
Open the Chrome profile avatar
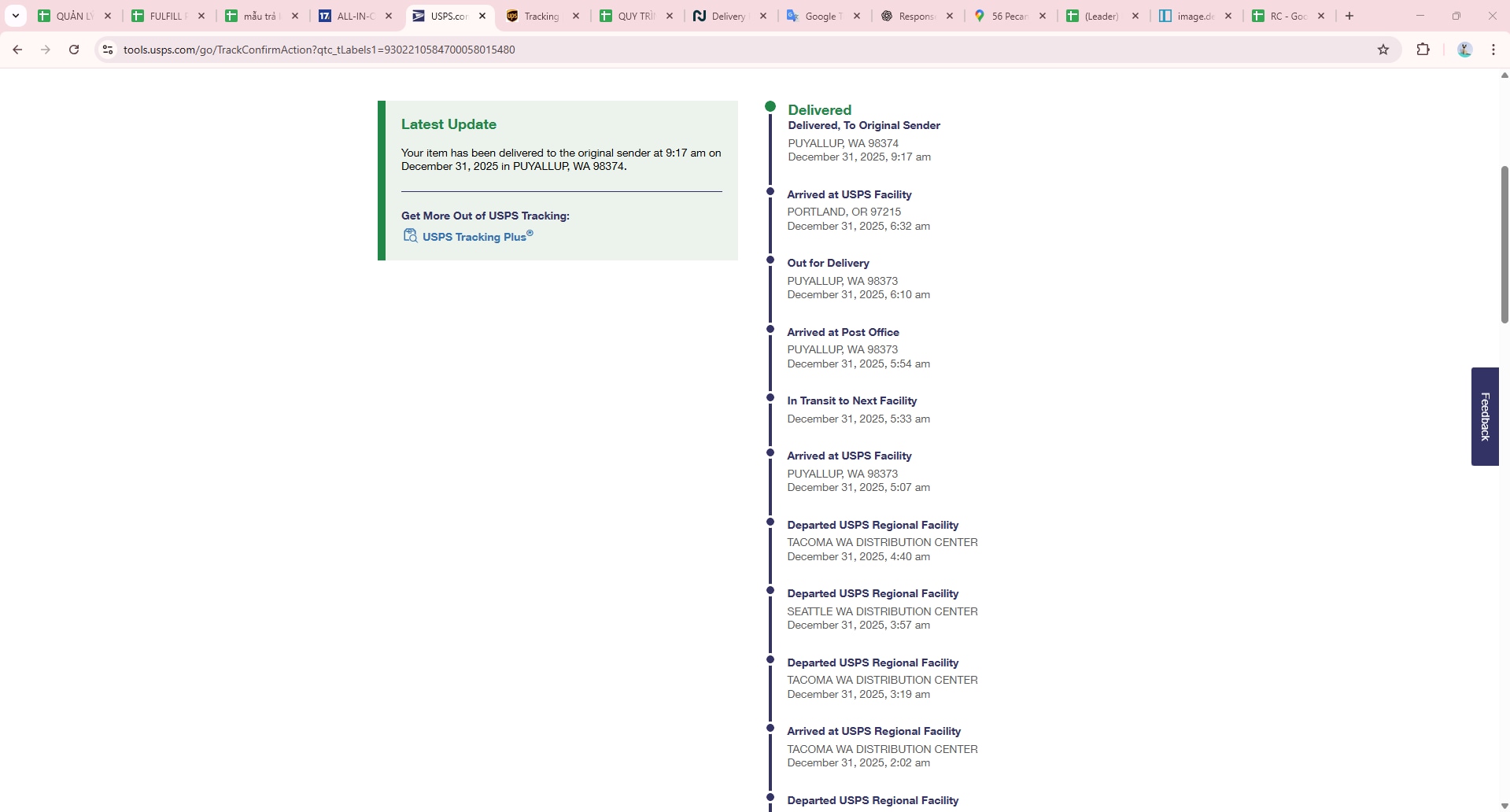(1464, 50)
